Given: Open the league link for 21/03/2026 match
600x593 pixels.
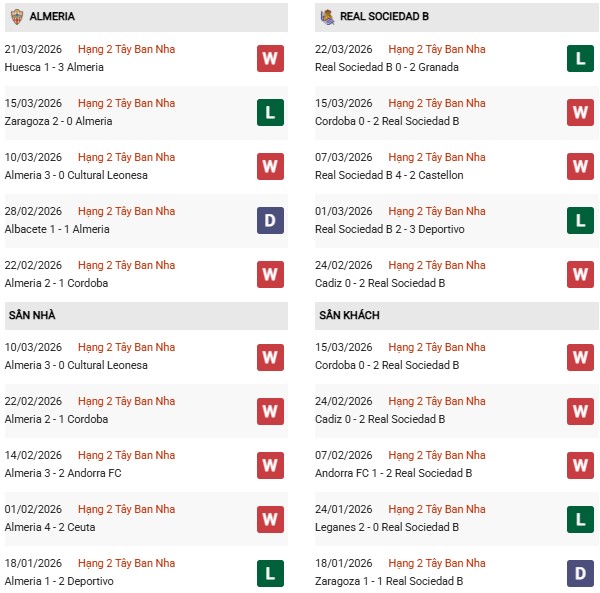Looking at the screenshot, I should pyautogui.click(x=126, y=49).
